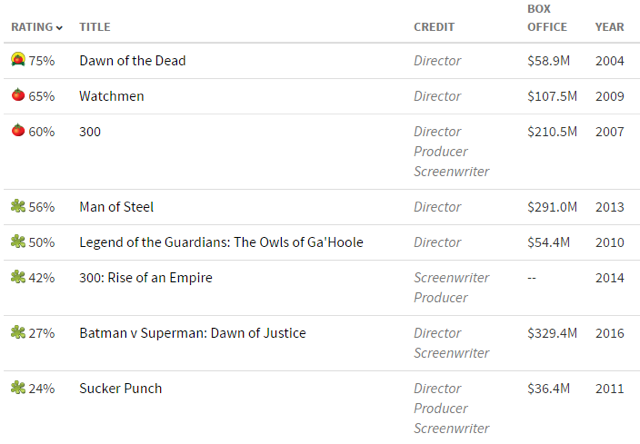Sort the table by the Title header

point(95,27)
